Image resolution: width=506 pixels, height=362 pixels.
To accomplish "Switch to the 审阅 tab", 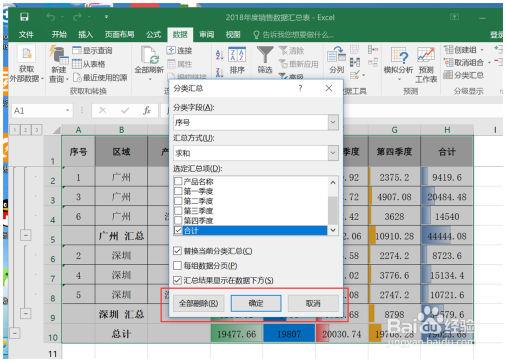I will point(207,34).
